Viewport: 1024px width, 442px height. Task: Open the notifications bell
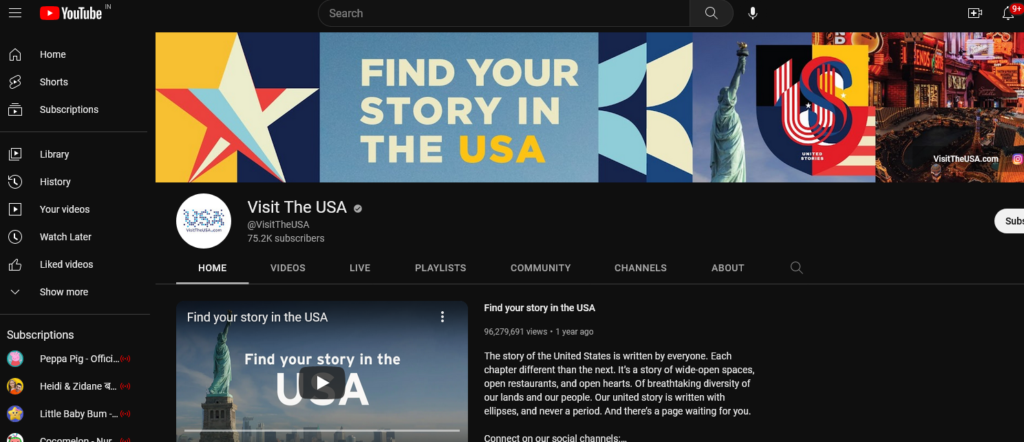click(x=1008, y=13)
